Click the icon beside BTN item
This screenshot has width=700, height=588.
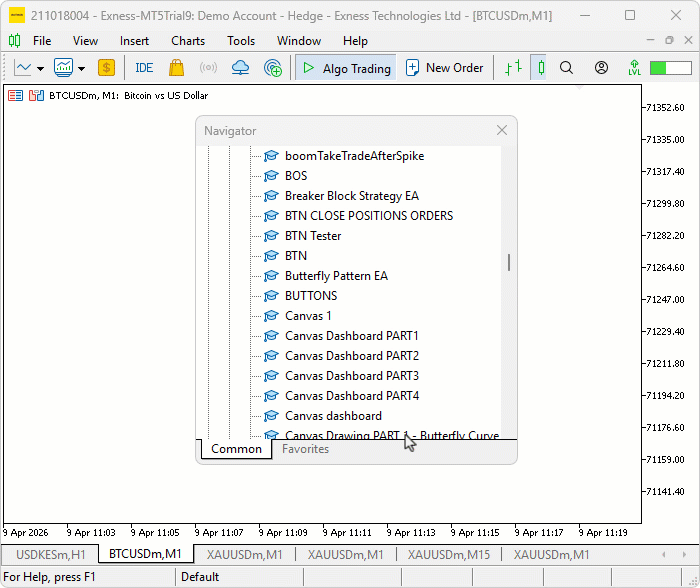tap(271, 256)
